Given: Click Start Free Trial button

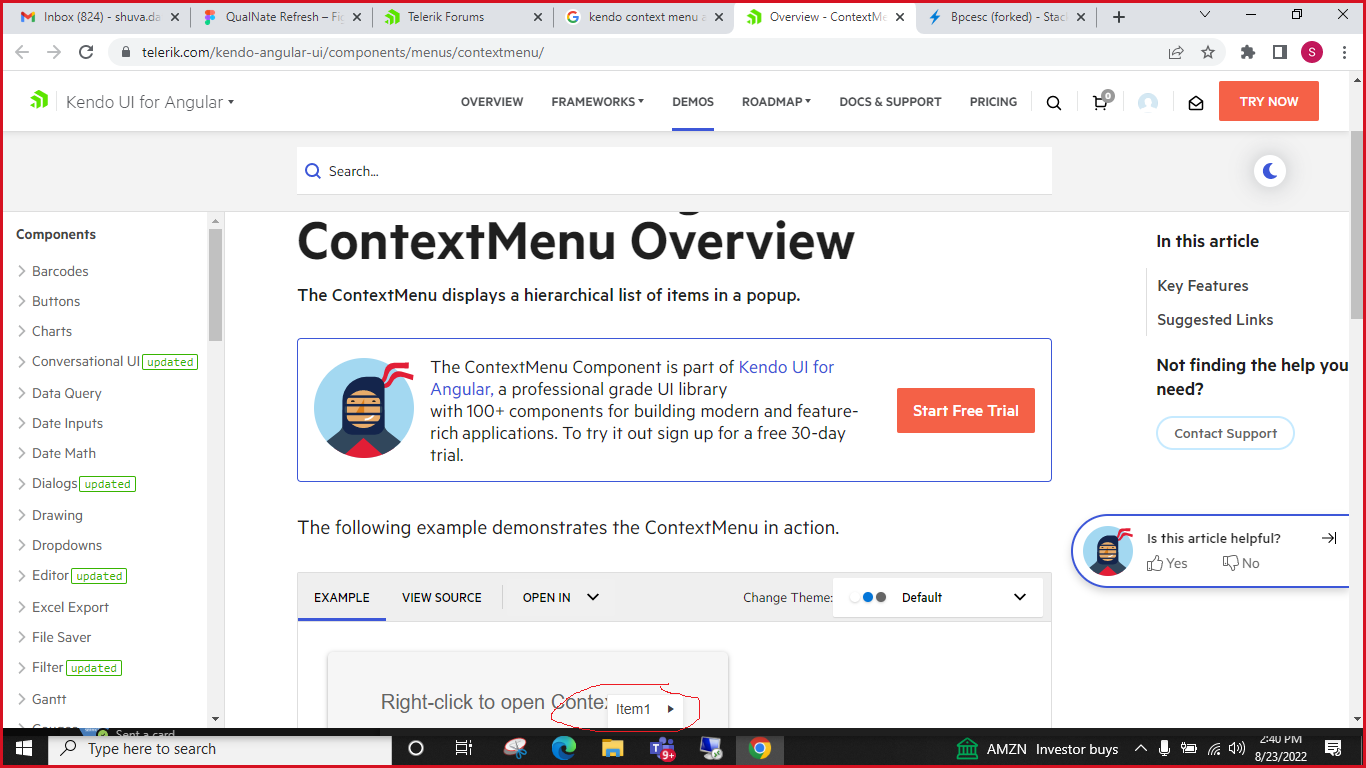Looking at the screenshot, I should 966,410.
